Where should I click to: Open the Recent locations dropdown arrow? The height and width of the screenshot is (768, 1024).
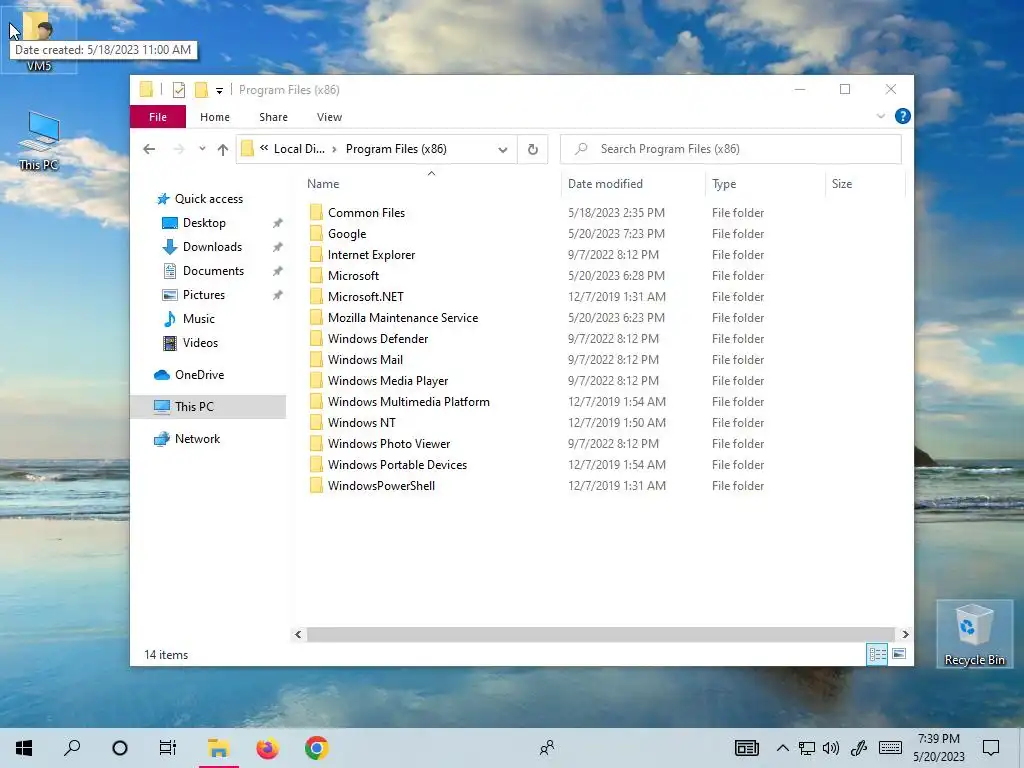[x=202, y=149]
